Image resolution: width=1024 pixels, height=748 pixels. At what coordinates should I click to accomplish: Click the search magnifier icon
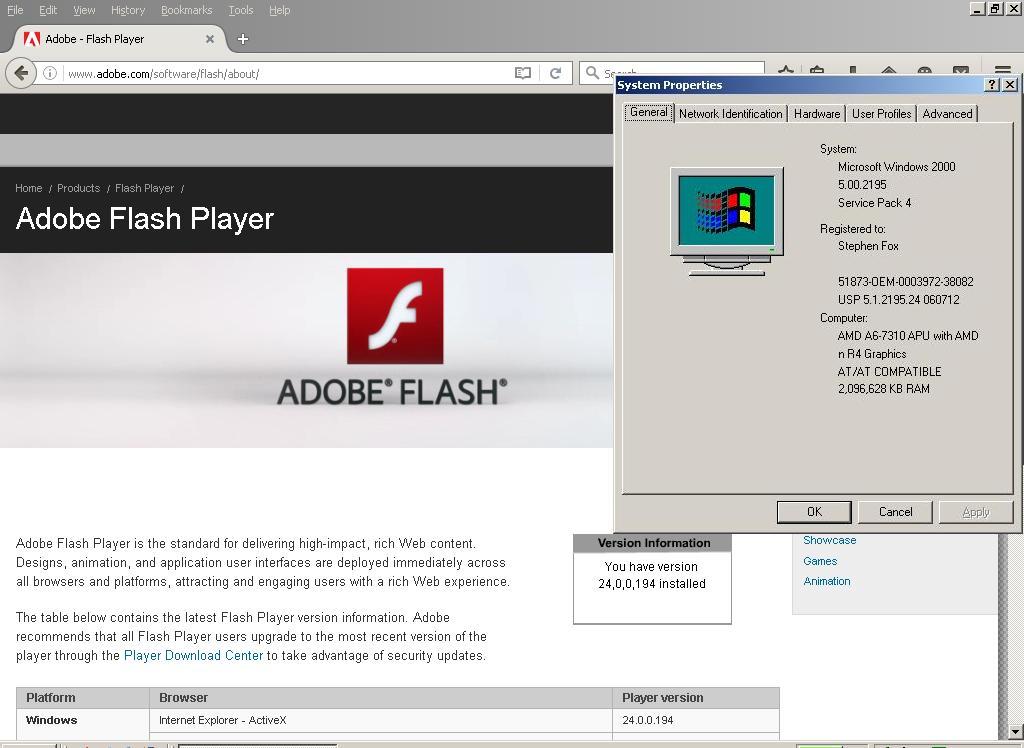(592, 73)
